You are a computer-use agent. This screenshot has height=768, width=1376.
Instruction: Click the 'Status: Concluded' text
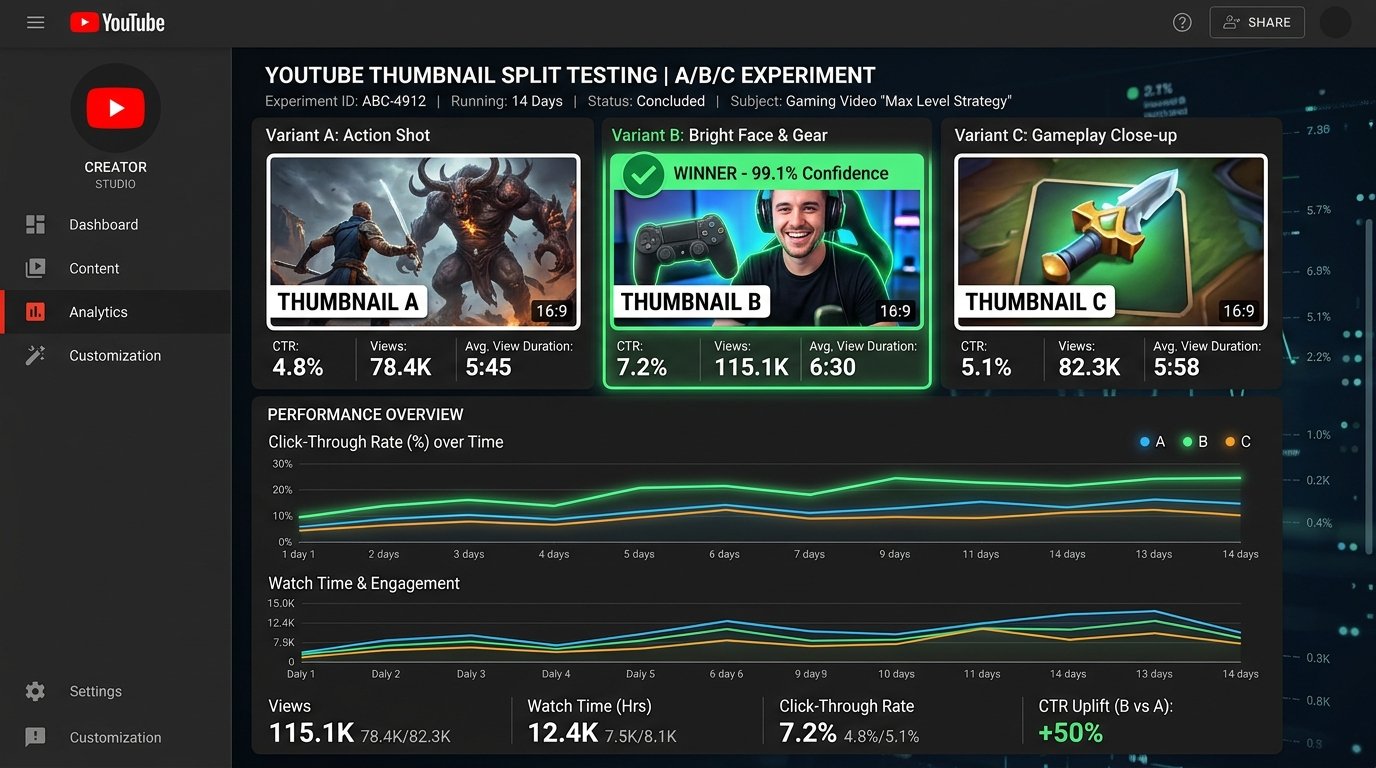coord(646,101)
